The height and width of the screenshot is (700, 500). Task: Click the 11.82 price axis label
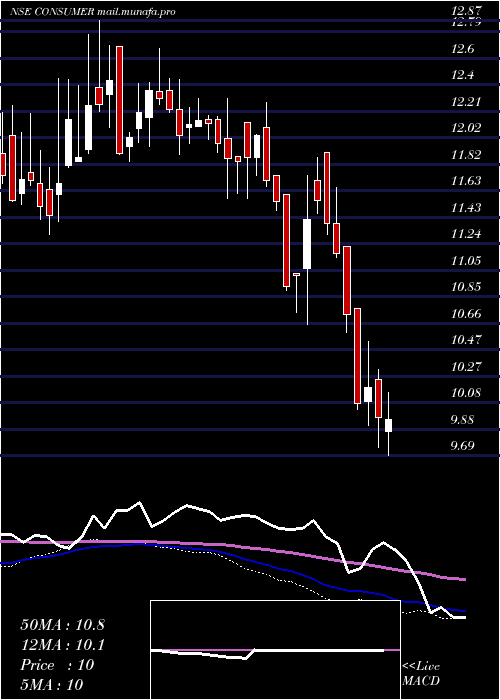467,155
